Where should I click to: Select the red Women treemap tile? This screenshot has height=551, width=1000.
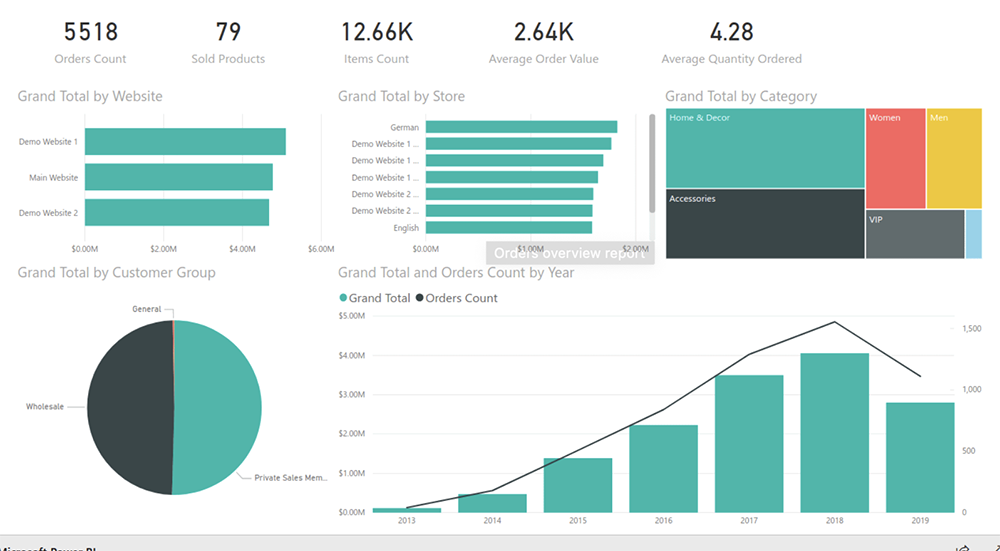tap(895, 158)
